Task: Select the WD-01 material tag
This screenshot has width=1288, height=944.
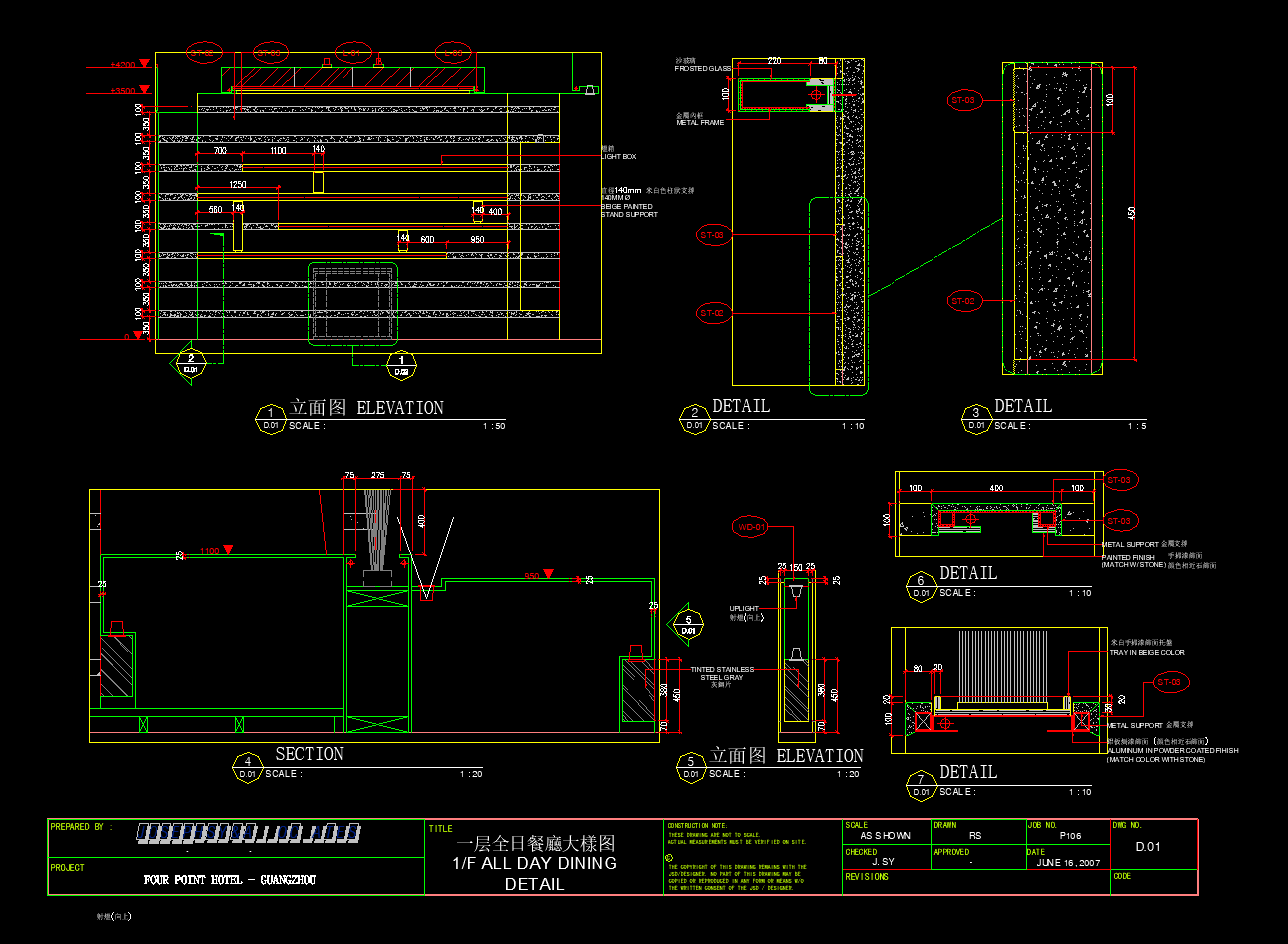Action: [751, 526]
